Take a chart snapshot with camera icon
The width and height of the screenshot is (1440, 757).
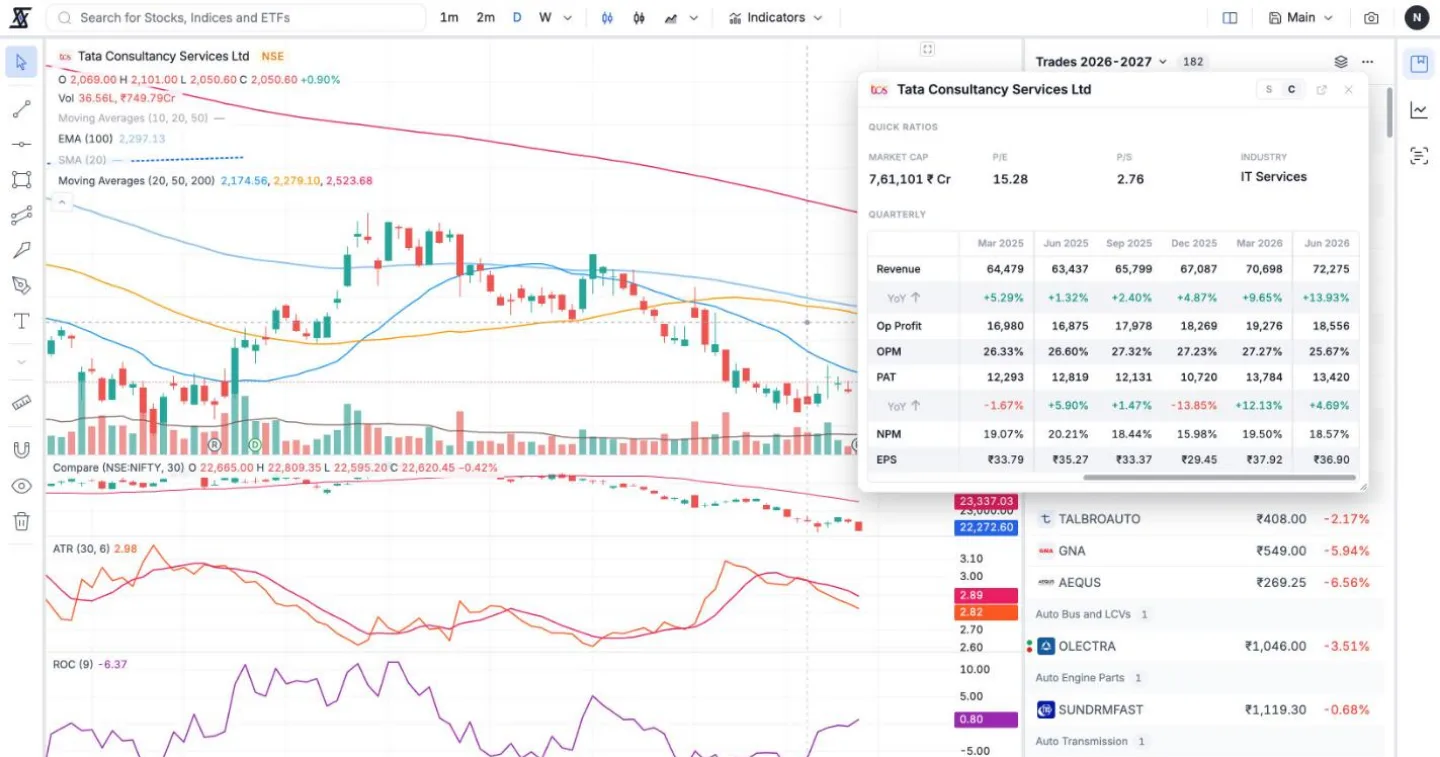coord(1371,18)
